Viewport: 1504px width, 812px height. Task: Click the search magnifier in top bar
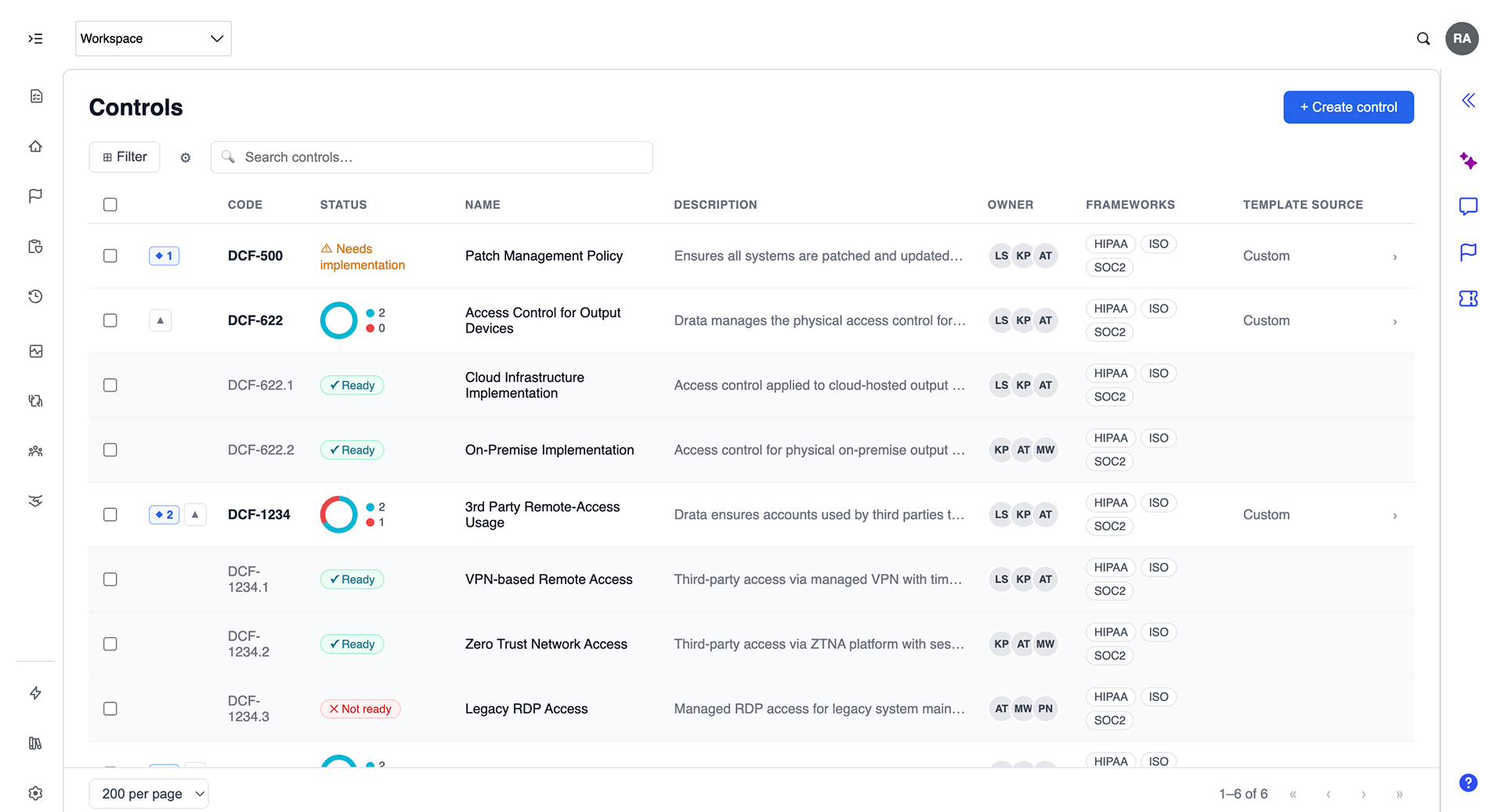(x=1423, y=38)
